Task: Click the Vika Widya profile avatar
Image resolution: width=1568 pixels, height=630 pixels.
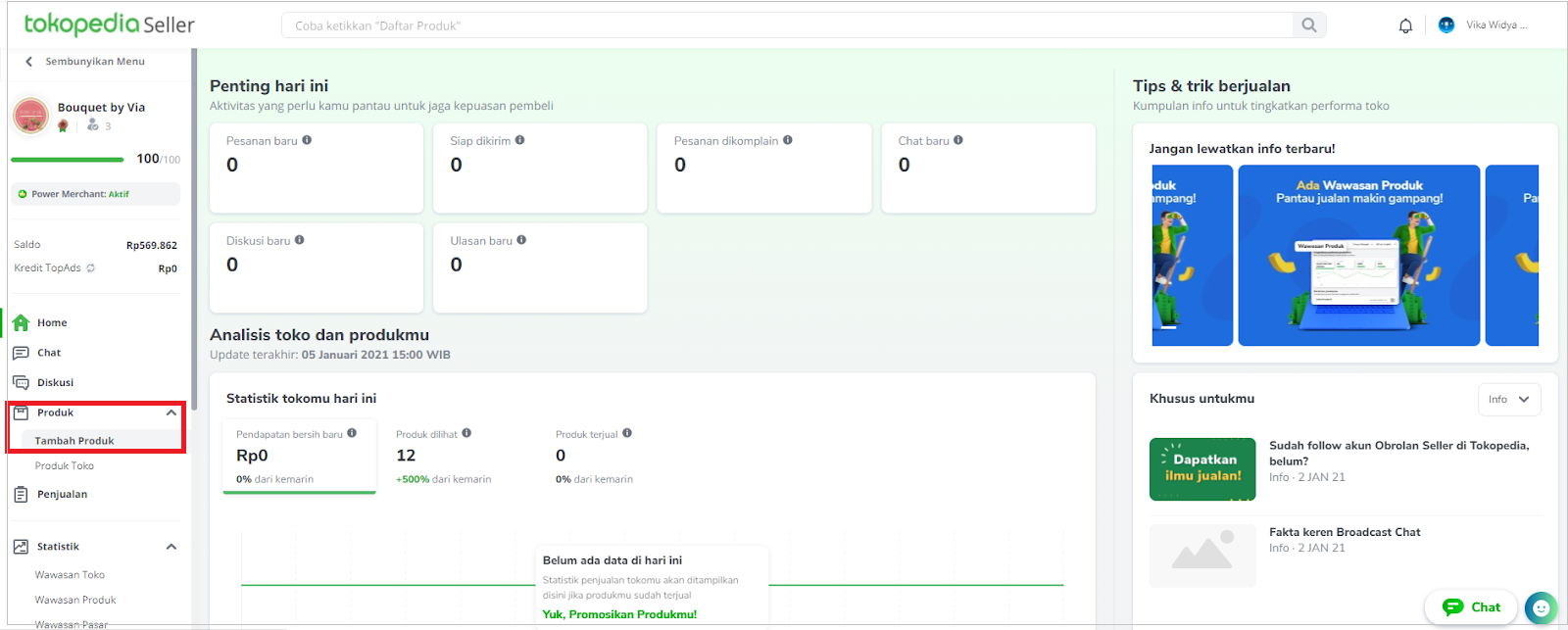Action: [x=1446, y=25]
